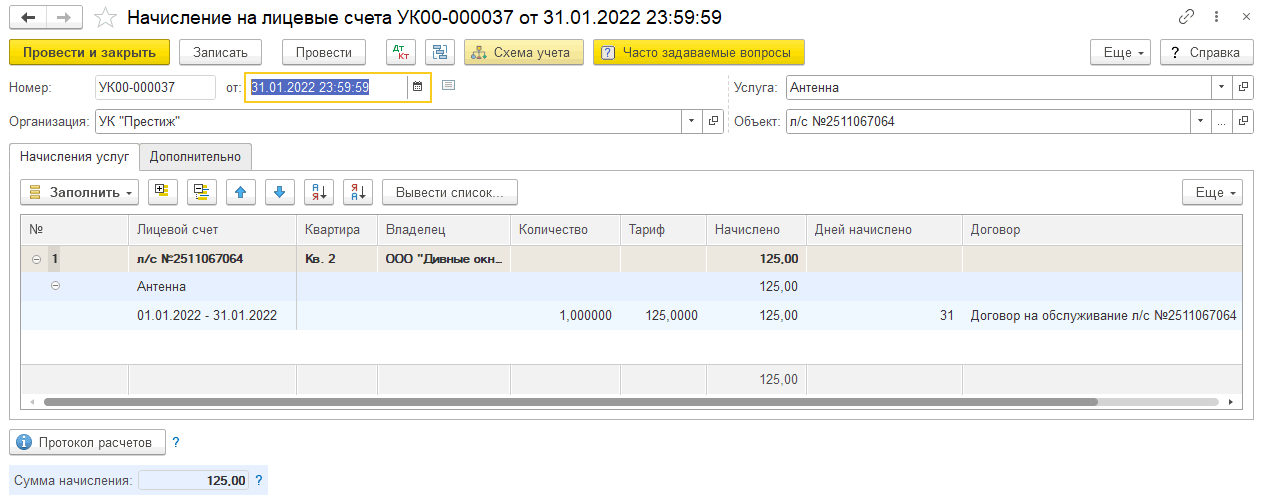The width and height of the screenshot is (1266, 499).
Task: Click add row icon in table toolbar
Action: 163,192
